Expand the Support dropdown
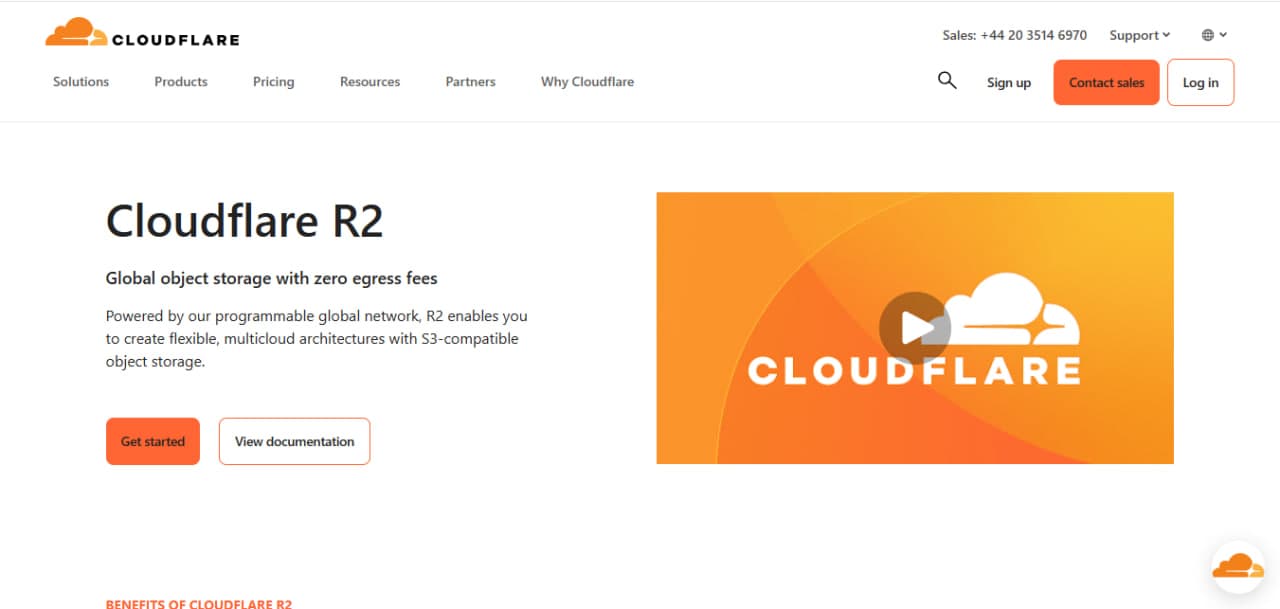Screen dimensions: 1280x609 click(1139, 35)
